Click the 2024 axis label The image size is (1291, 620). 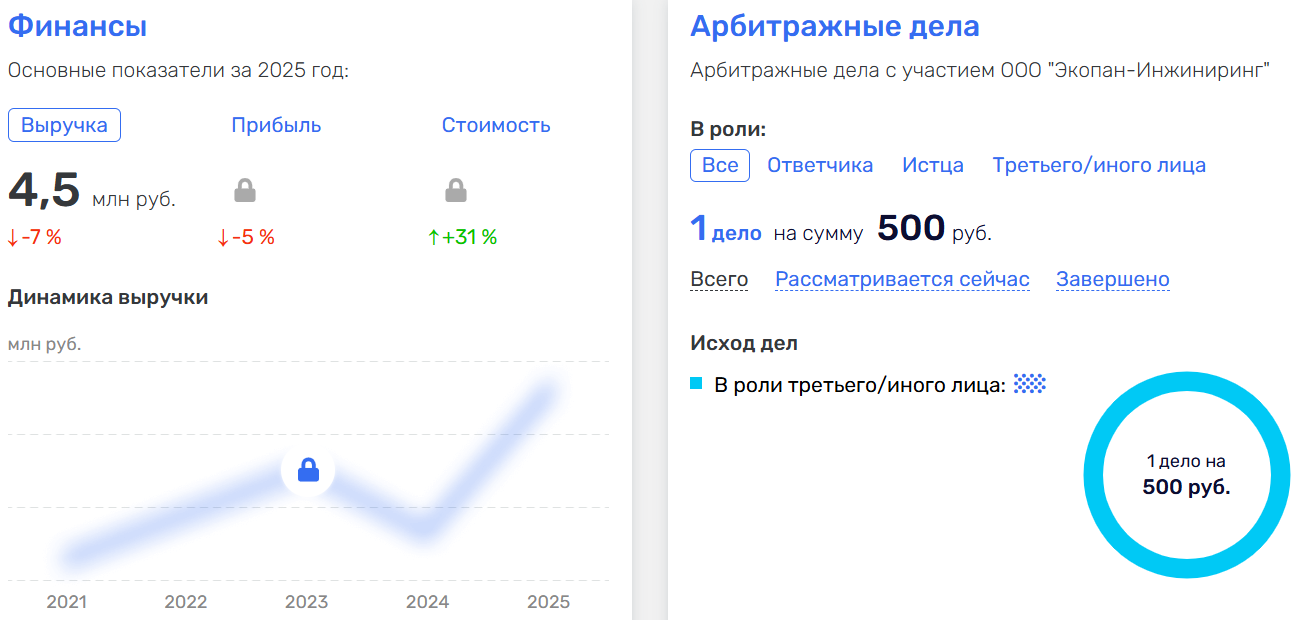427,602
